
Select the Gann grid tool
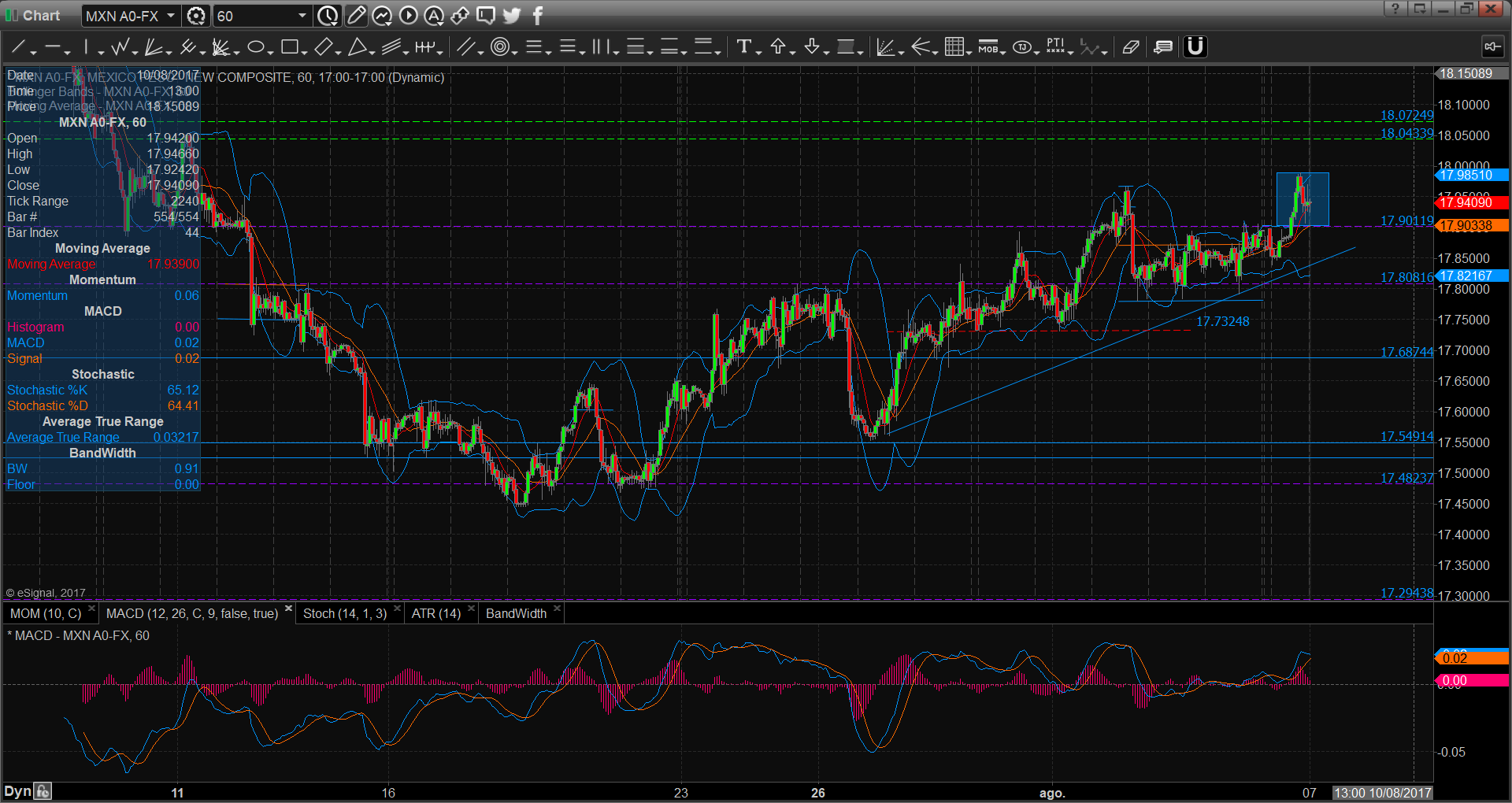tap(954, 47)
